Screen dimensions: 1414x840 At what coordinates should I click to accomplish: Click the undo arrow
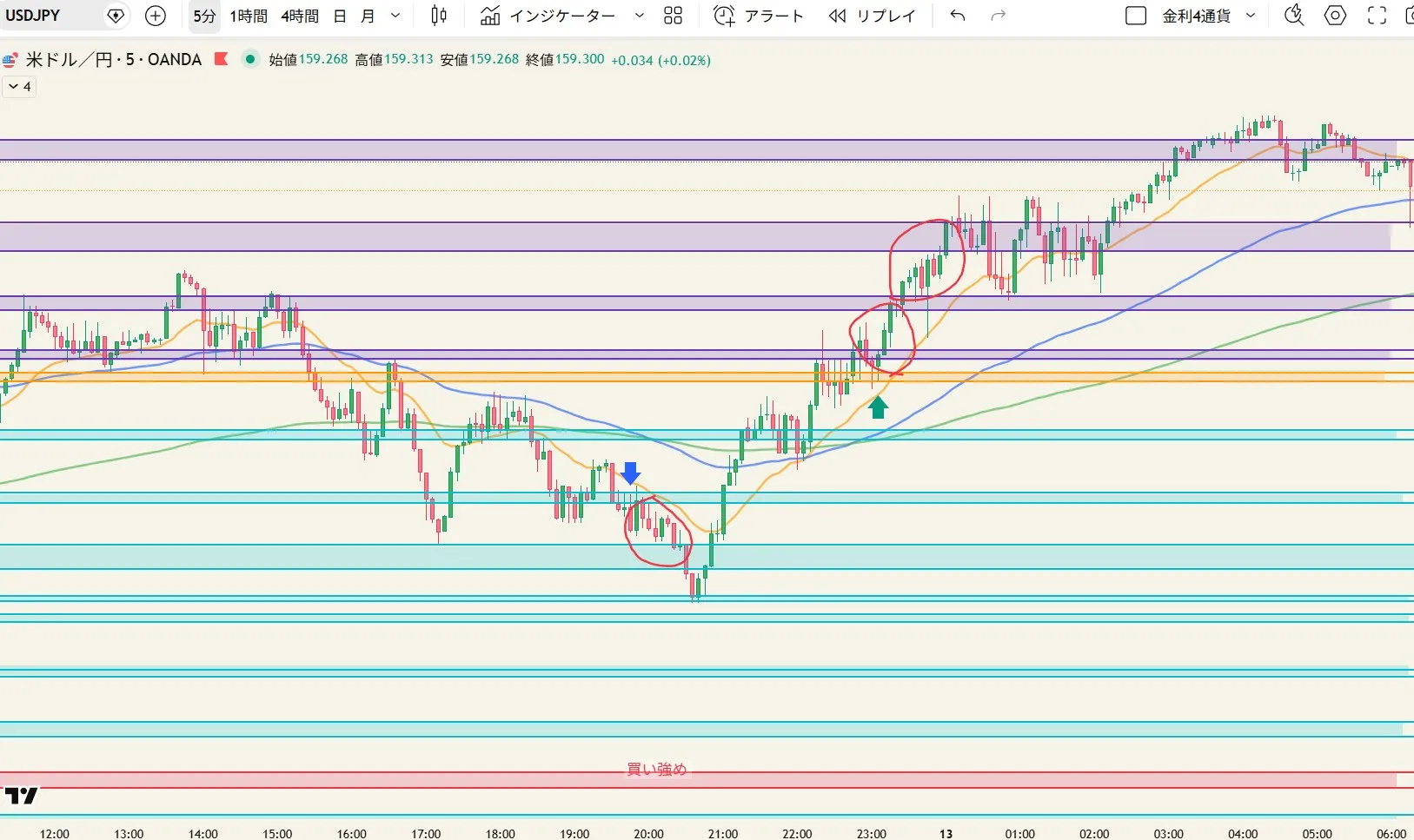[x=958, y=16]
